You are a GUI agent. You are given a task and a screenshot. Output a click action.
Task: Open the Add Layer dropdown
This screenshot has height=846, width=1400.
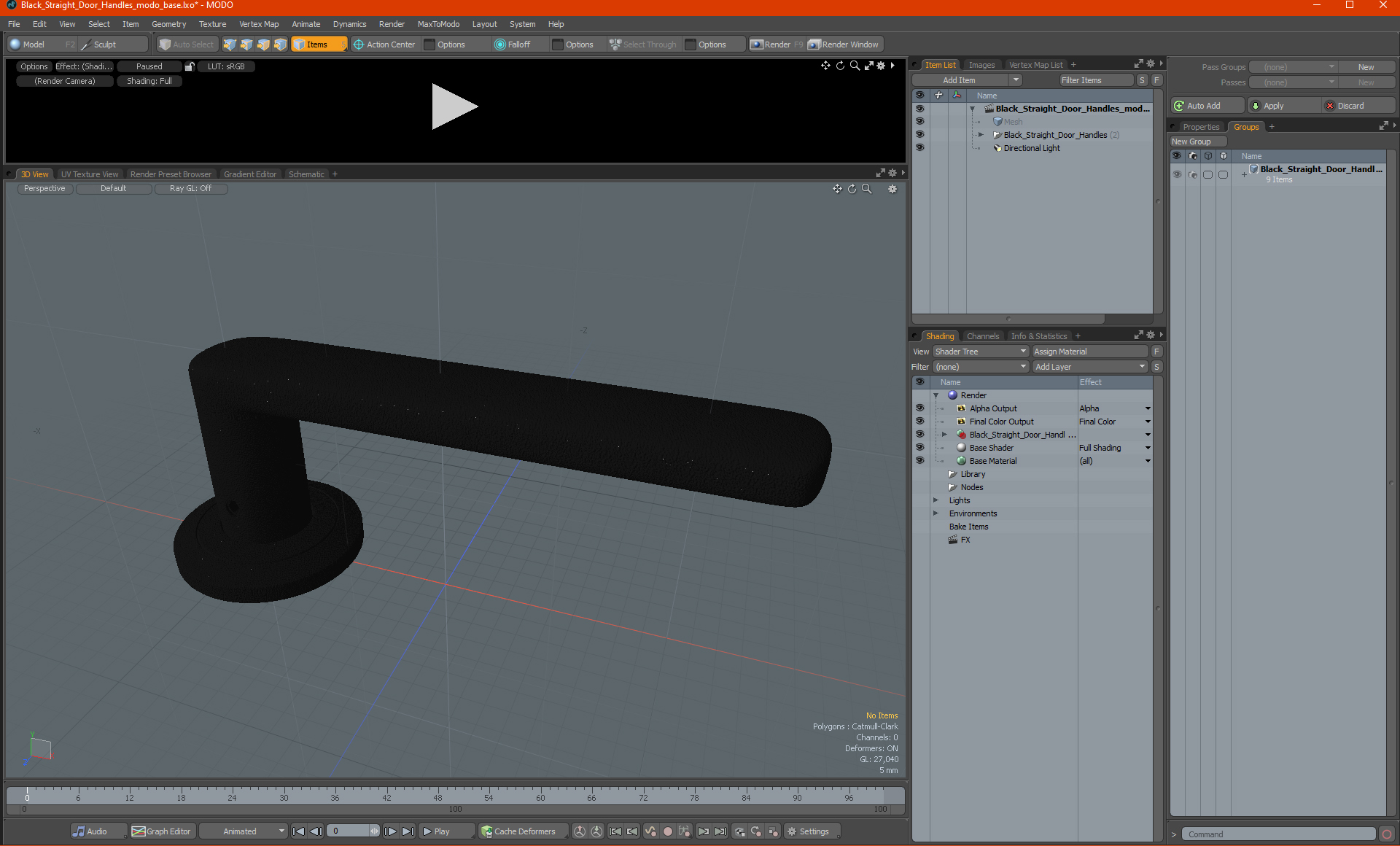click(1089, 367)
